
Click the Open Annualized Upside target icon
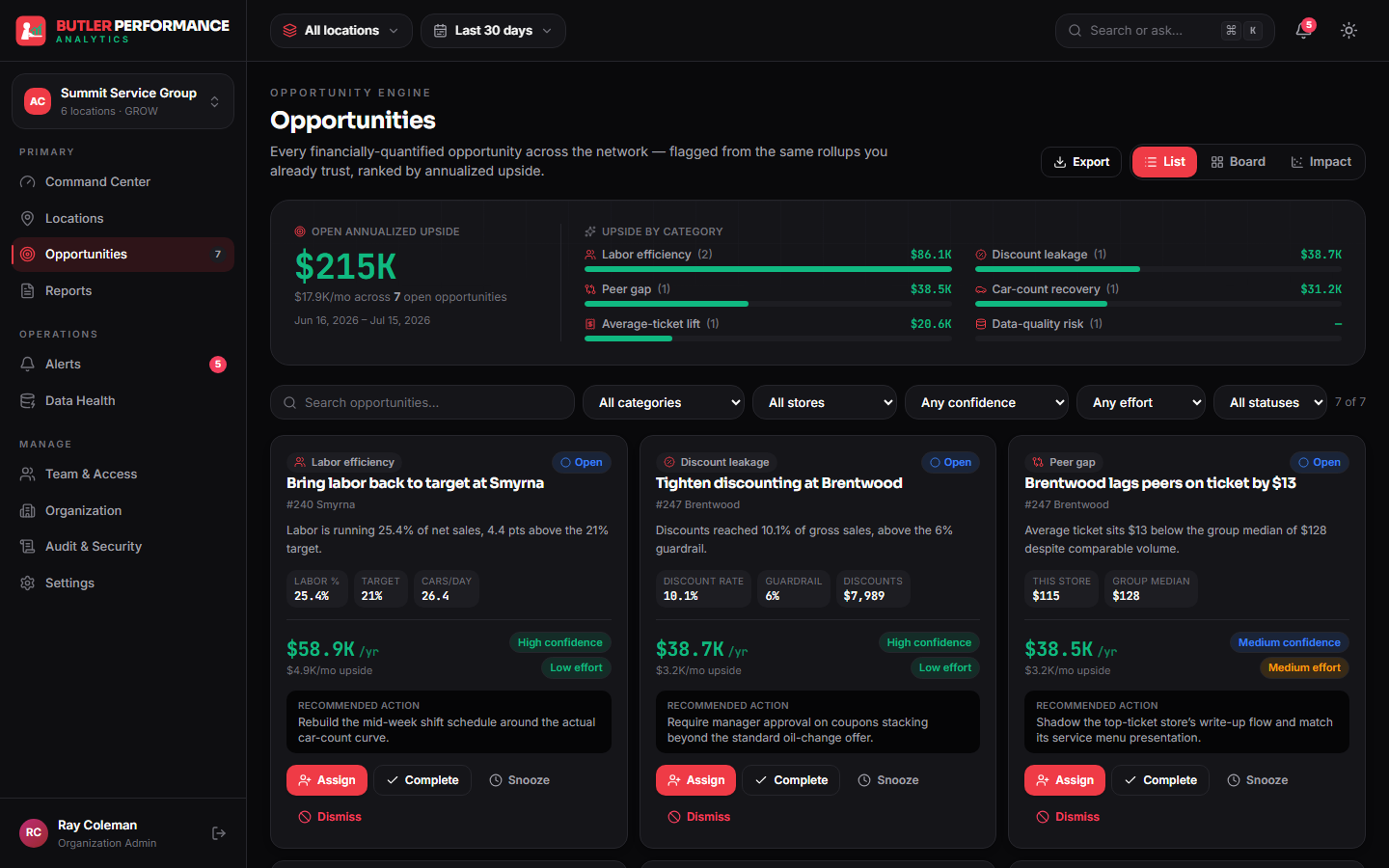coord(300,231)
